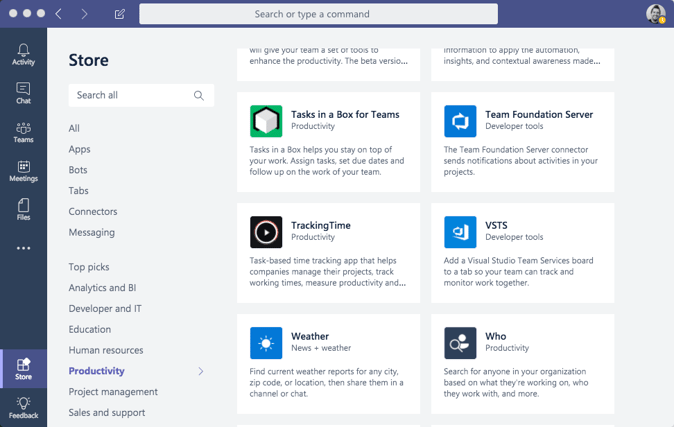The height and width of the screenshot is (427, 674).
Task: Click TrackingTime app icon
Action: coord(266,232)
